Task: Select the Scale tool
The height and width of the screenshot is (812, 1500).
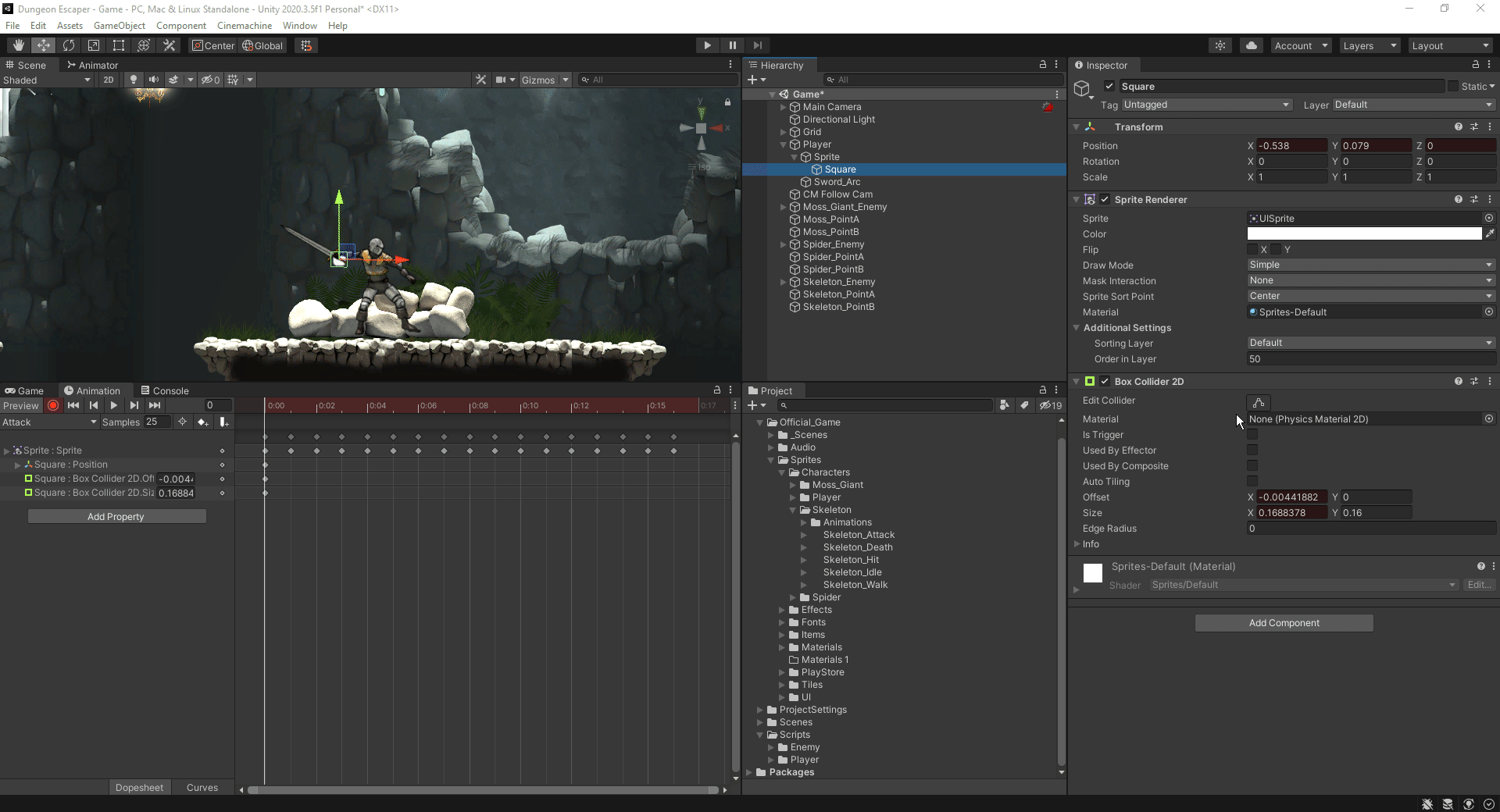Action: tap(94, 45)
